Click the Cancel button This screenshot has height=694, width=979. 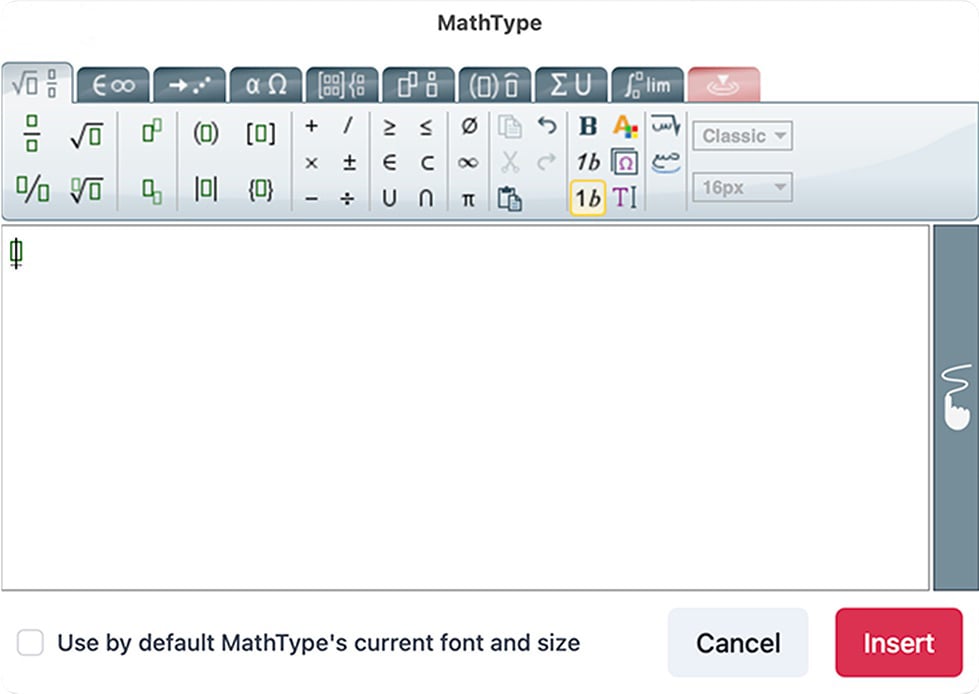tap(738, 643)
